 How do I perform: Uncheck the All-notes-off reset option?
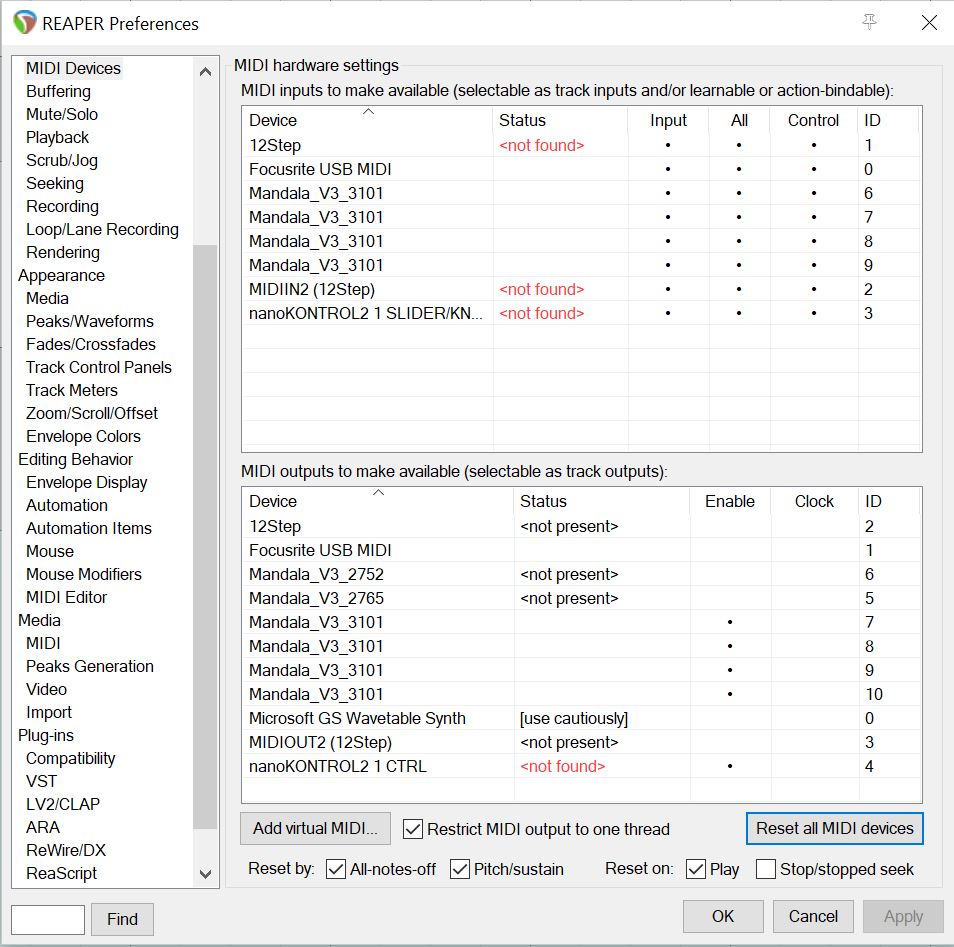tap(337, 869)
